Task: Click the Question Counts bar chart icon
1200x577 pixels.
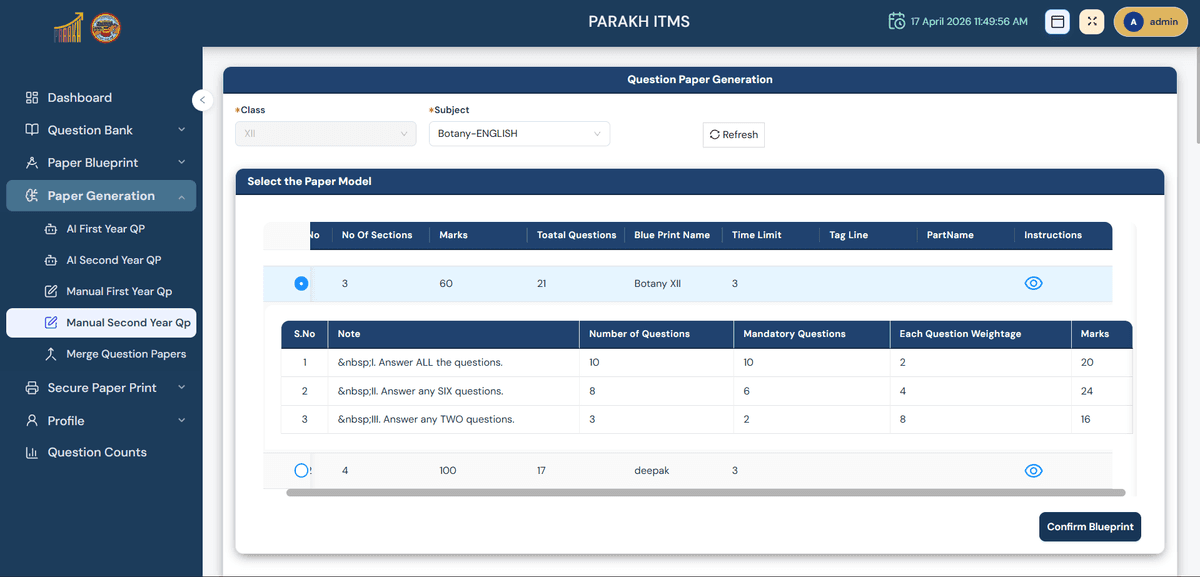Action: 32,453
